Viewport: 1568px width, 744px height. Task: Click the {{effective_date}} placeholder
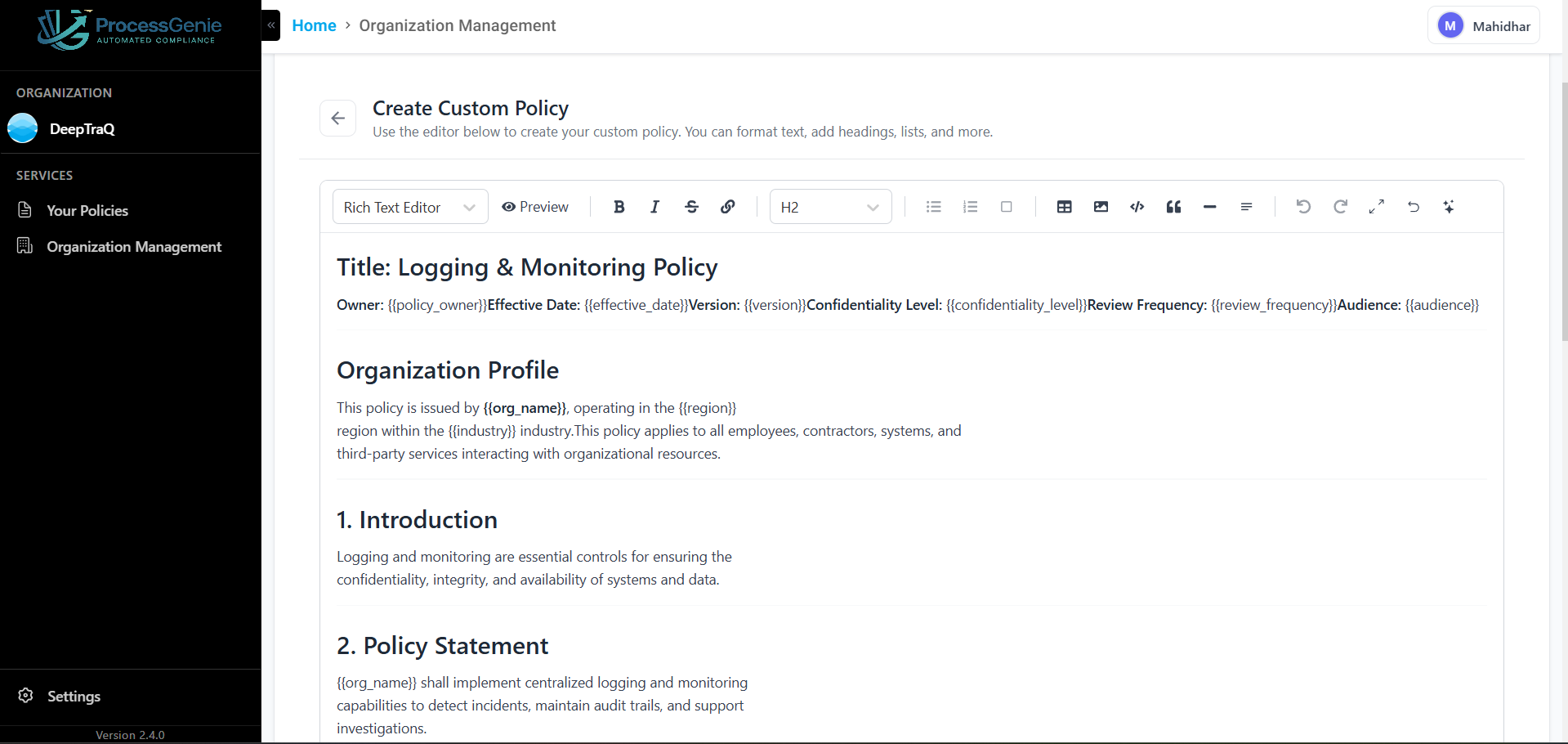click(x=637, y=305)
